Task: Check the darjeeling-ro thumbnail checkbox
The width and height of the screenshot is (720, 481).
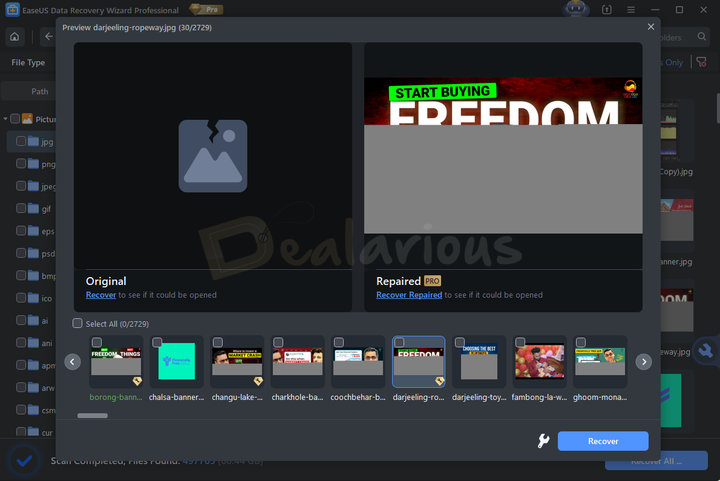Action: 399,342
